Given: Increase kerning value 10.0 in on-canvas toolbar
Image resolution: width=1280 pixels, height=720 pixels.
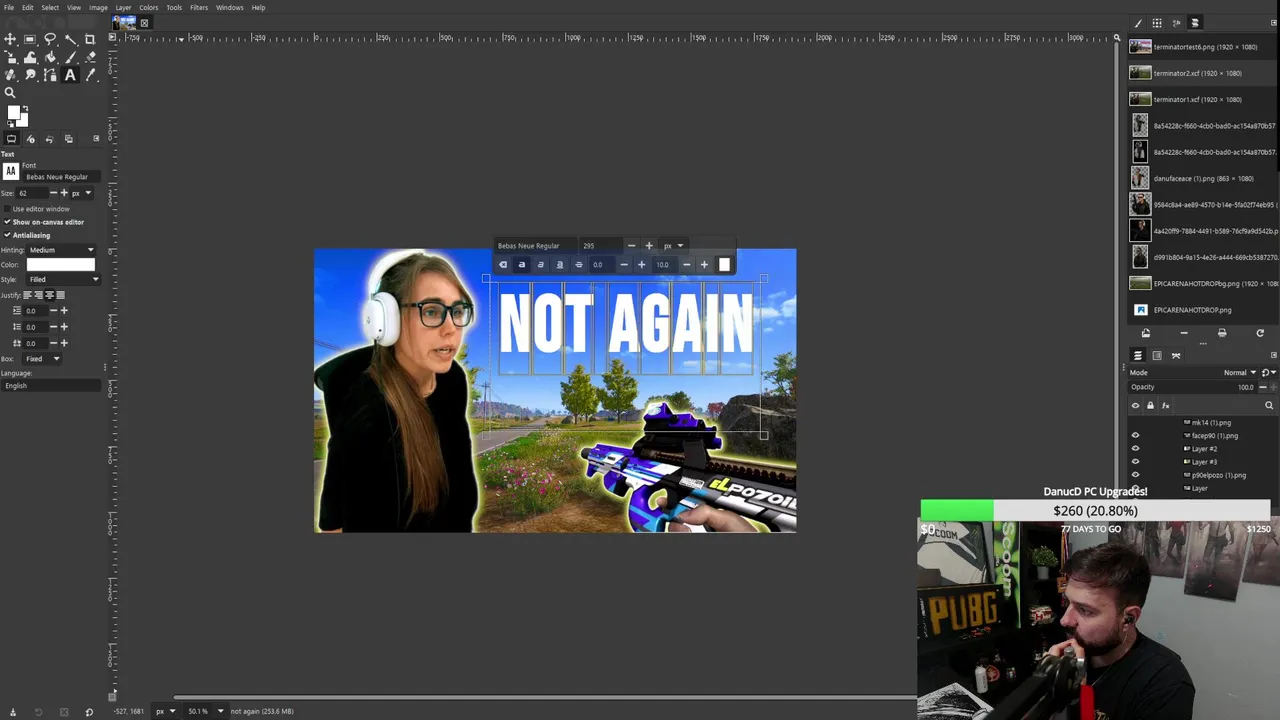Looking at the screenshot, I should (704, 265).
